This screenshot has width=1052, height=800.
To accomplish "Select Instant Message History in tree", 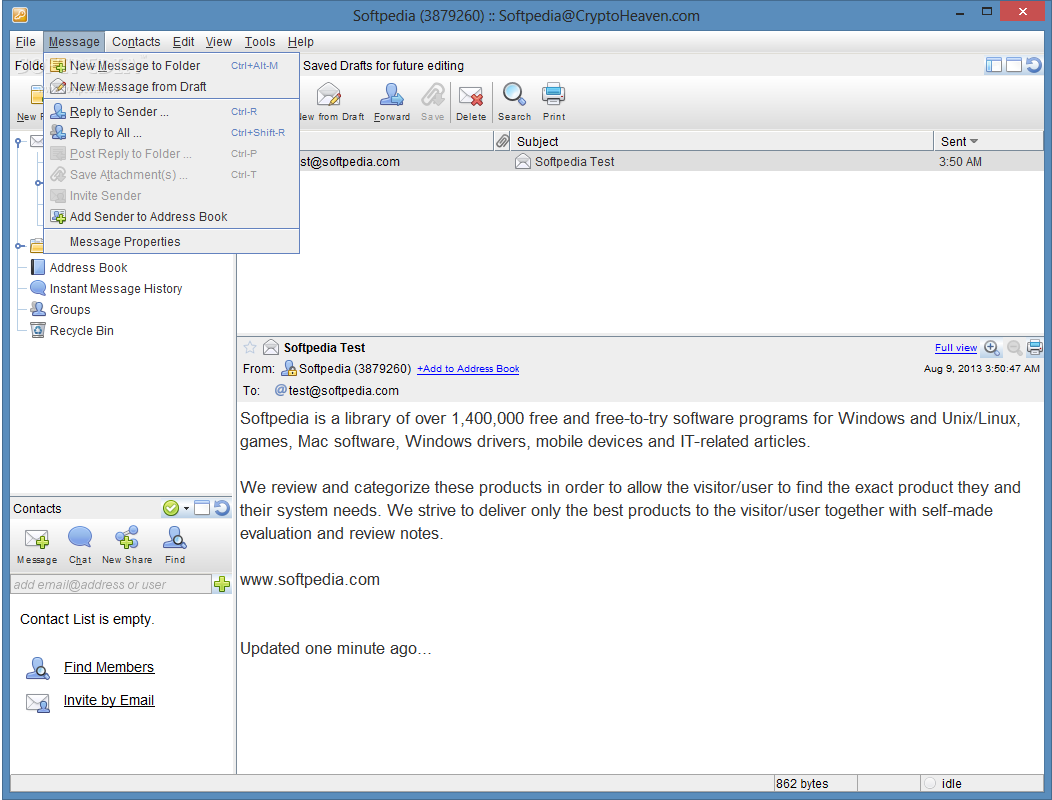I will click(106, 289).
